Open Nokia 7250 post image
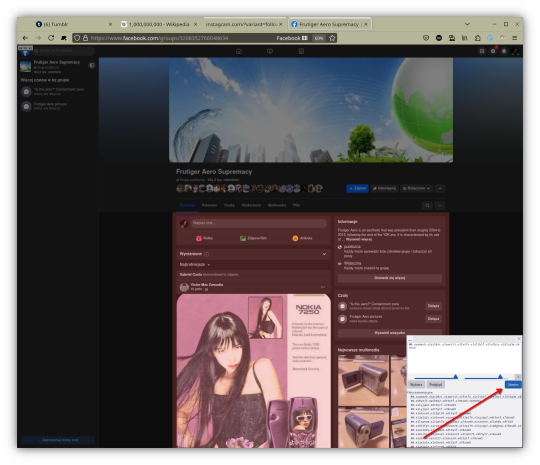The width and height of the screenshot is (540, 465). [253, 371]
